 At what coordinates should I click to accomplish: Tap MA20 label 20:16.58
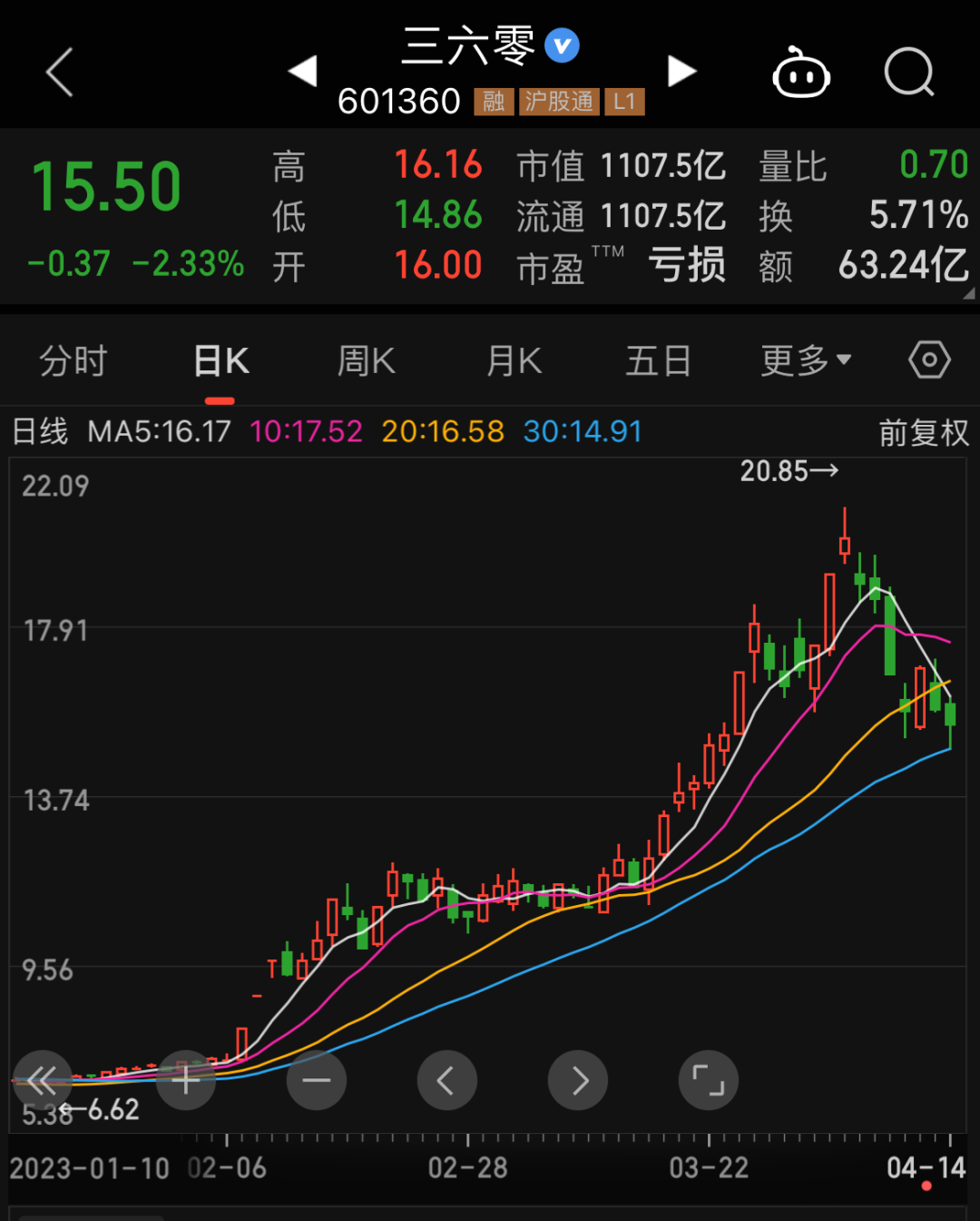click(x=443, y=431)
